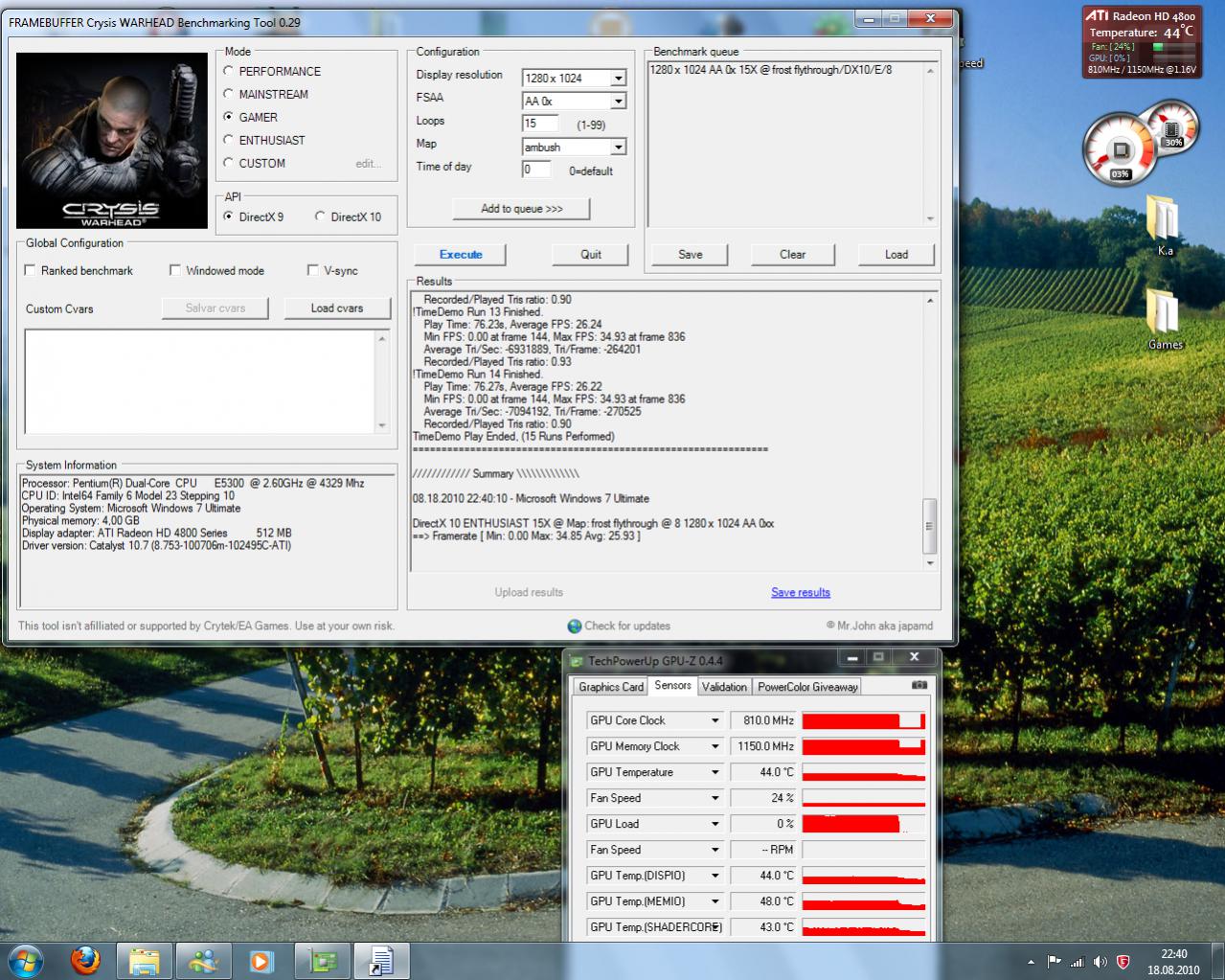The width and height of the screenshot is (1225, 980).
Task: Switch to the Validation tab
Action: pos(724,687)
